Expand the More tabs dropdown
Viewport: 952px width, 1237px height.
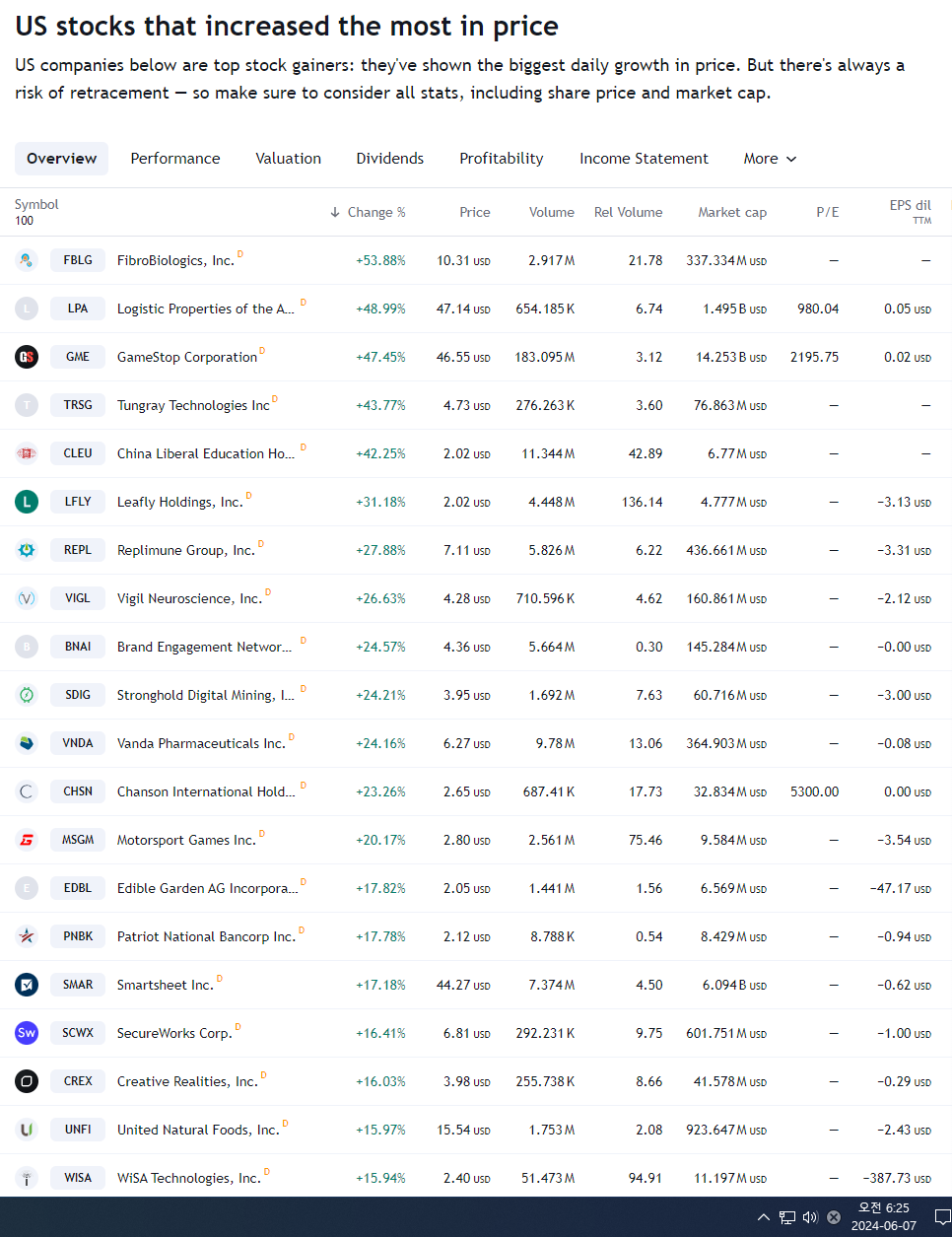pos(770,159)
